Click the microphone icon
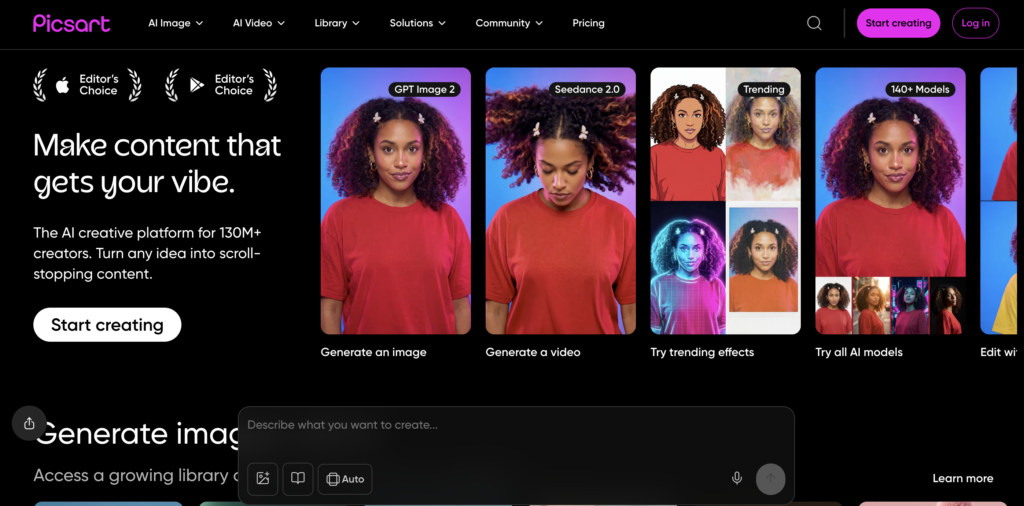This screenshot has width=1024, height=506. pos(737,479)
